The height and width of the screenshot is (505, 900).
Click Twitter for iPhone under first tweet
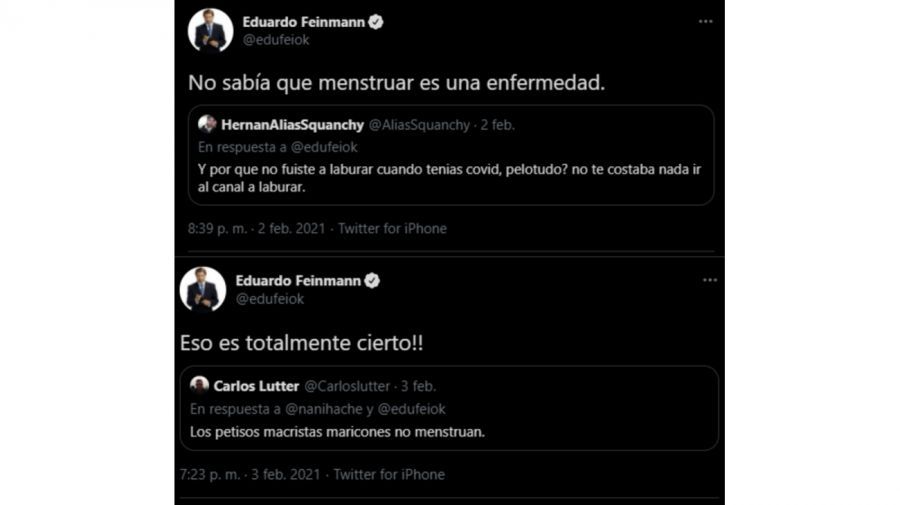[x=392, y=229]
